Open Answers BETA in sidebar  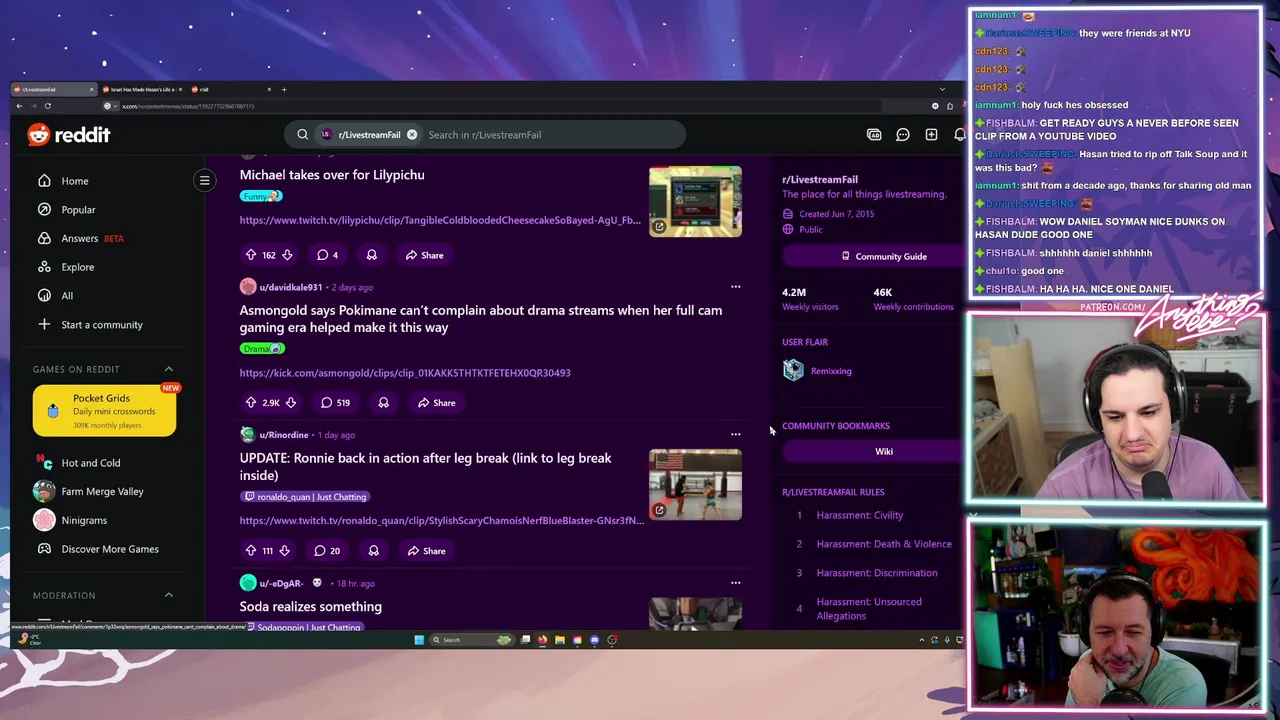[80, 239]
